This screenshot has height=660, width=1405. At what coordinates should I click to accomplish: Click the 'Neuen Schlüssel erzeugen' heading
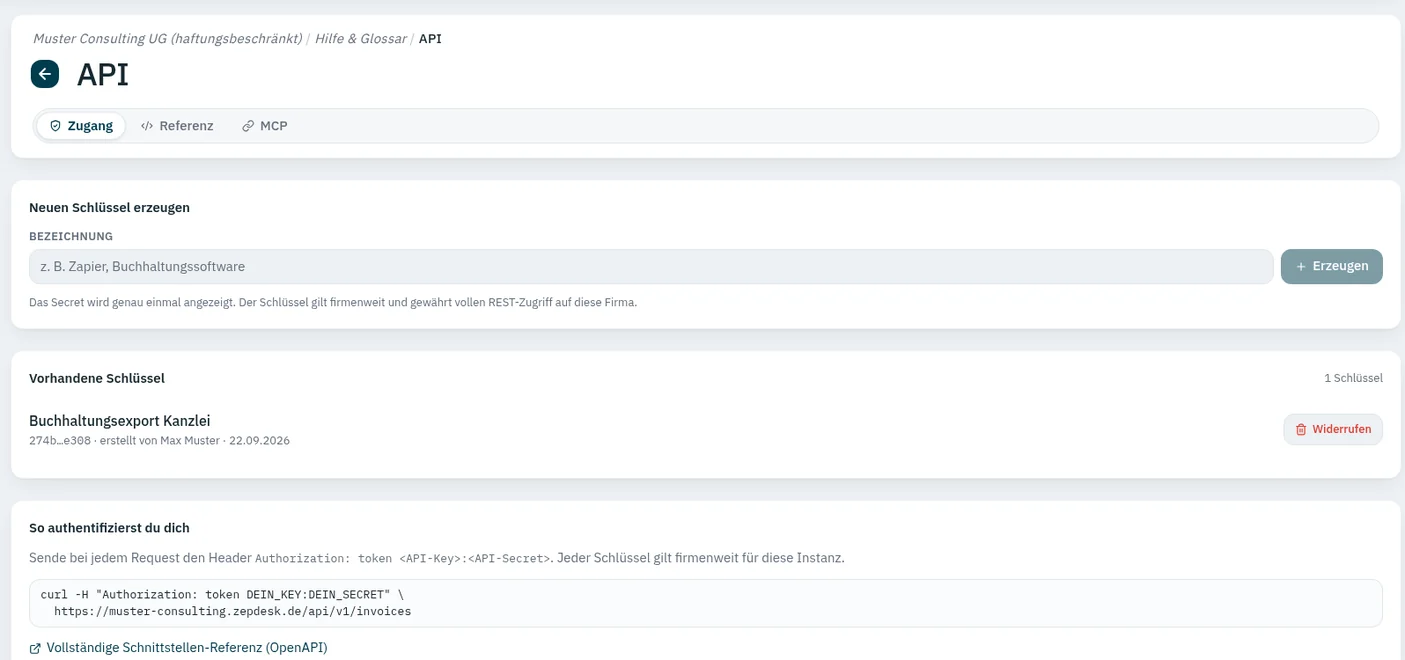(x=110, y=208)
